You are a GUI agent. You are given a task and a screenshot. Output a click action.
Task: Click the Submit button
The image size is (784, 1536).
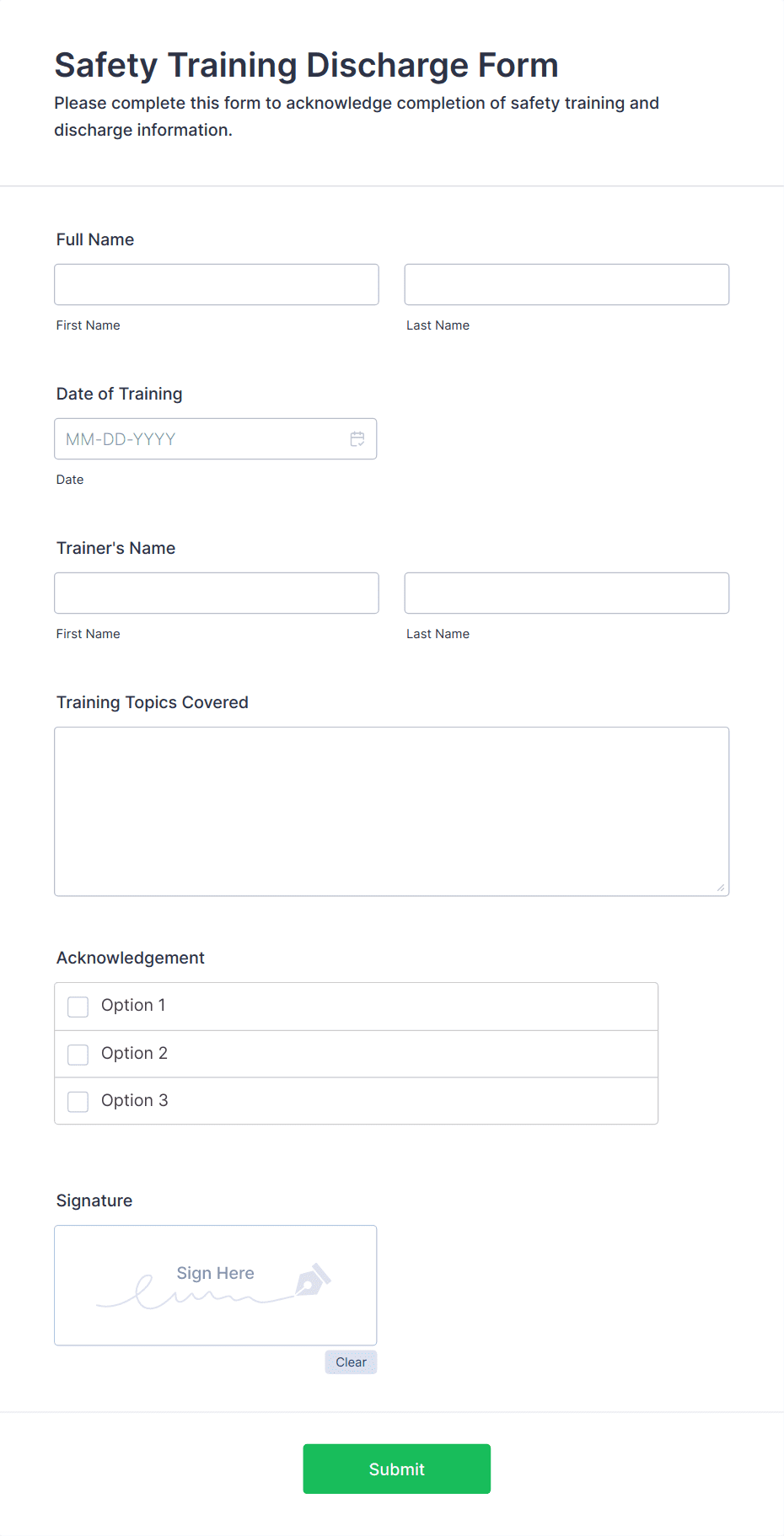pos(396,1469)
